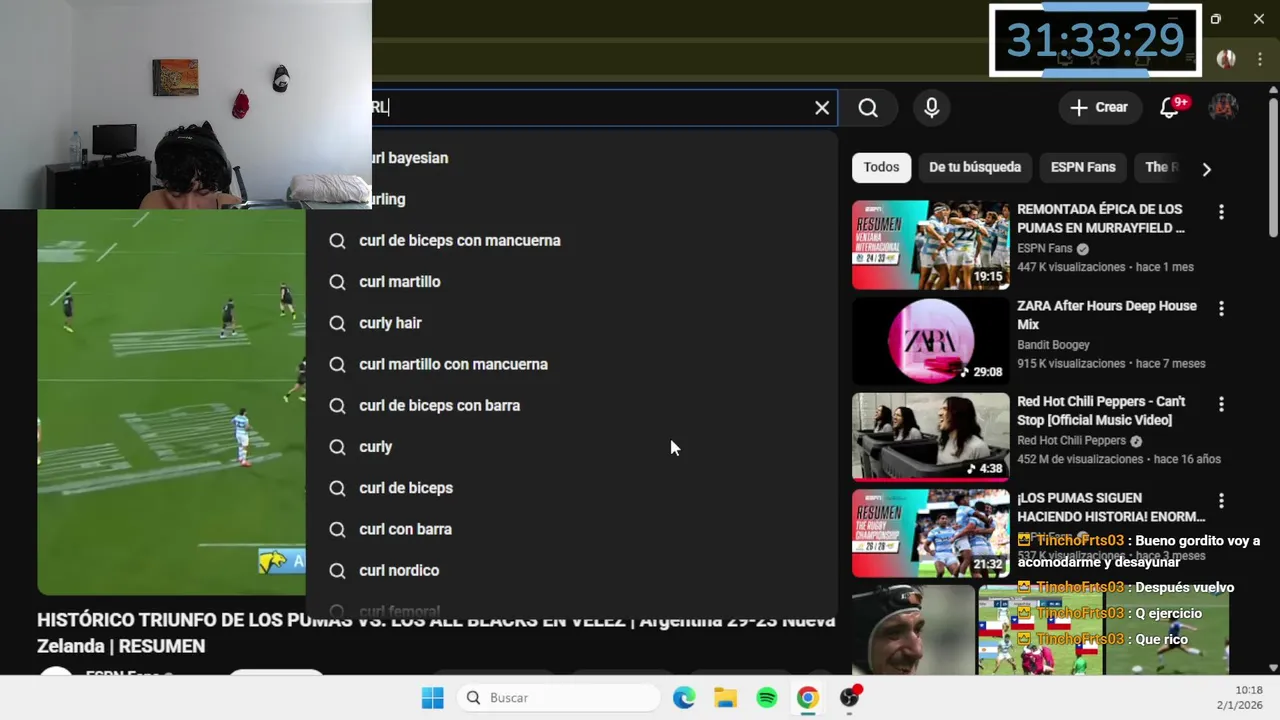Screen dimensions: 1280x720
Task: Click the taskbar Buscar search box
Action: click(558, 698)
